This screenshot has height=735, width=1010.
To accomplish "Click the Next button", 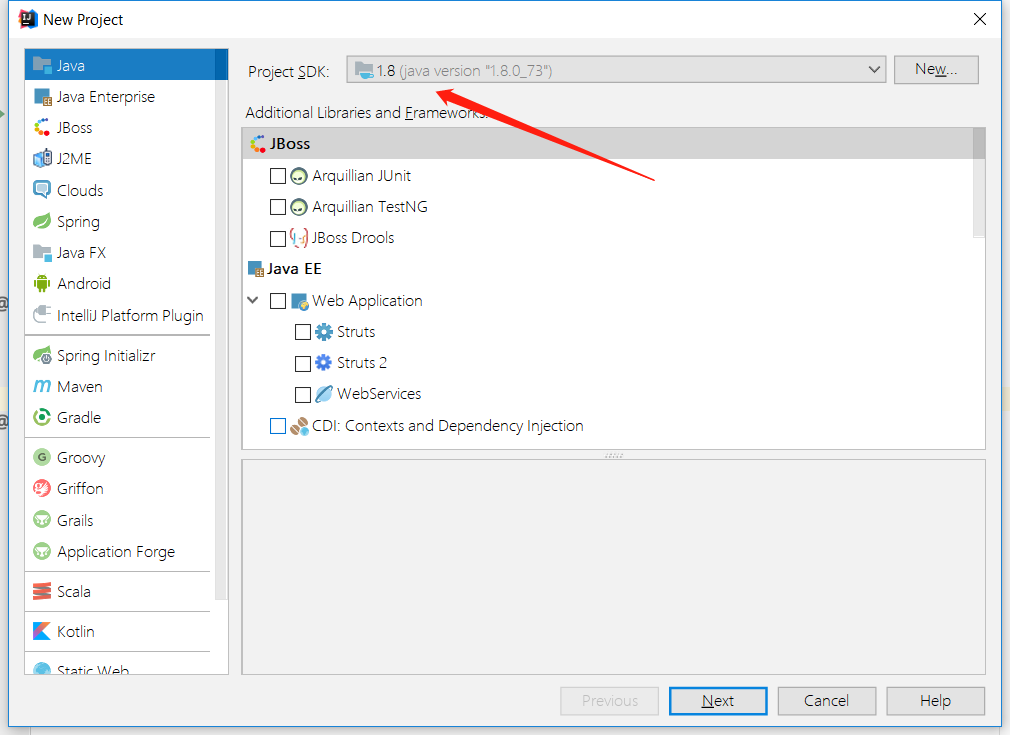I will pos(718,701).
